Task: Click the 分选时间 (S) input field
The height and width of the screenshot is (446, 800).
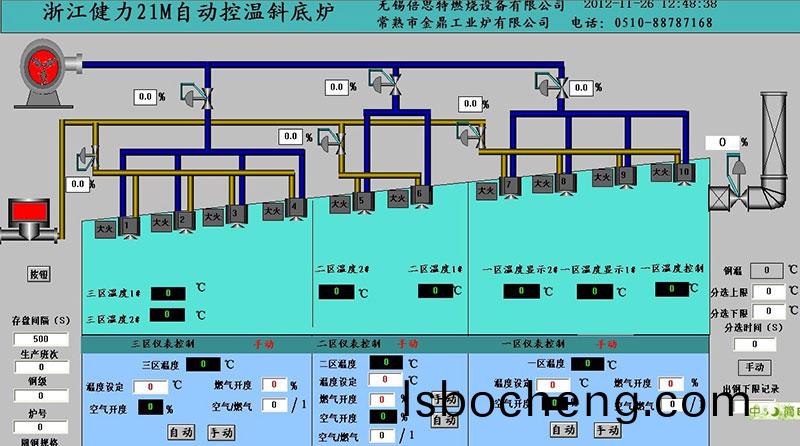Action: 755,344
